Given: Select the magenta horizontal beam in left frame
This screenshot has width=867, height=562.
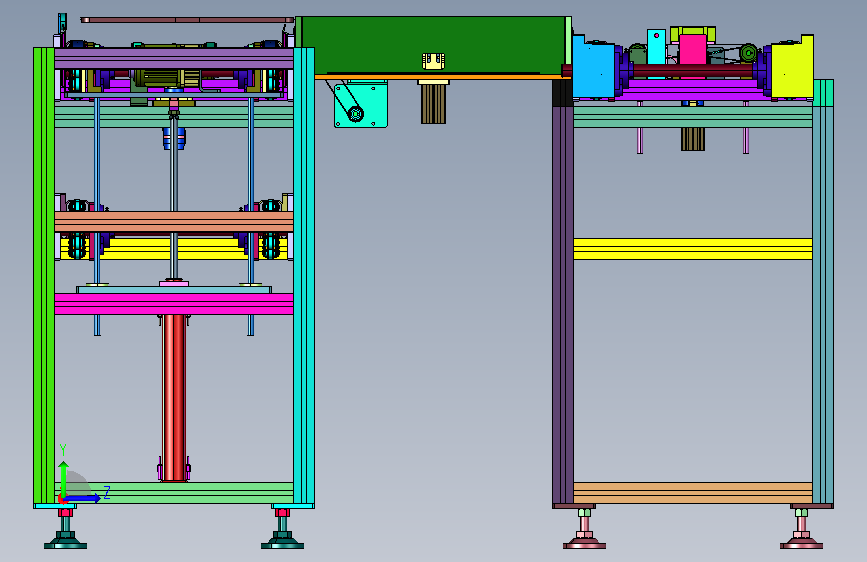Looking at the screenshot, I should pos(174,304).
